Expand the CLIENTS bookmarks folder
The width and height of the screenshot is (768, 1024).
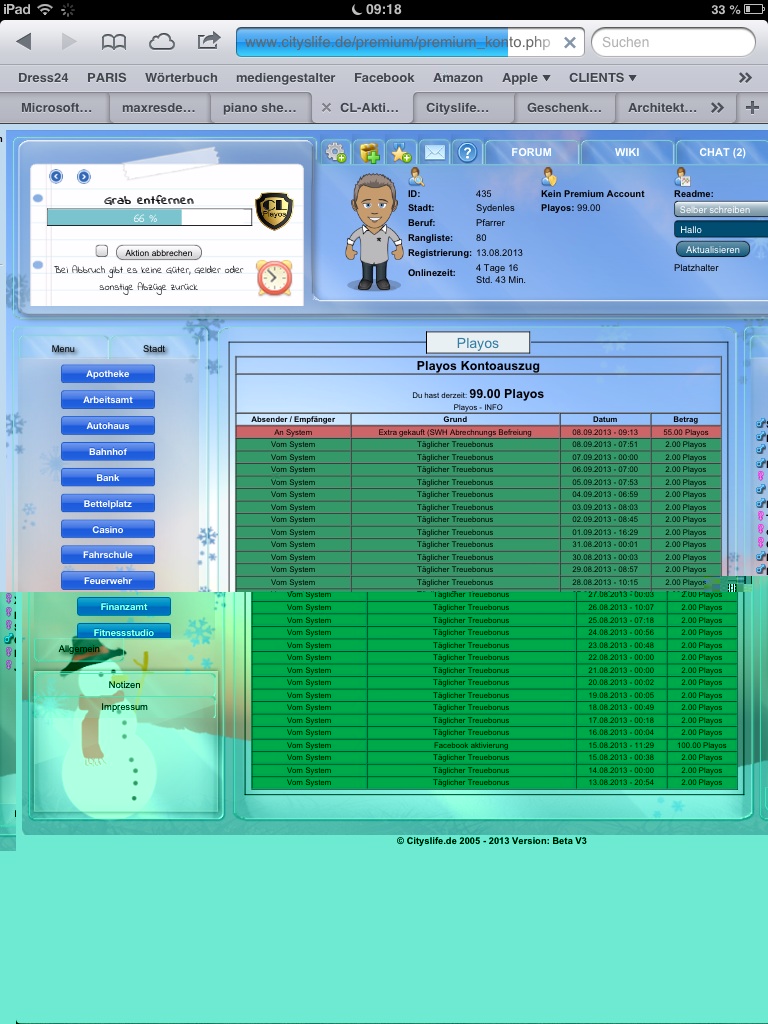[x=602, y=77]
